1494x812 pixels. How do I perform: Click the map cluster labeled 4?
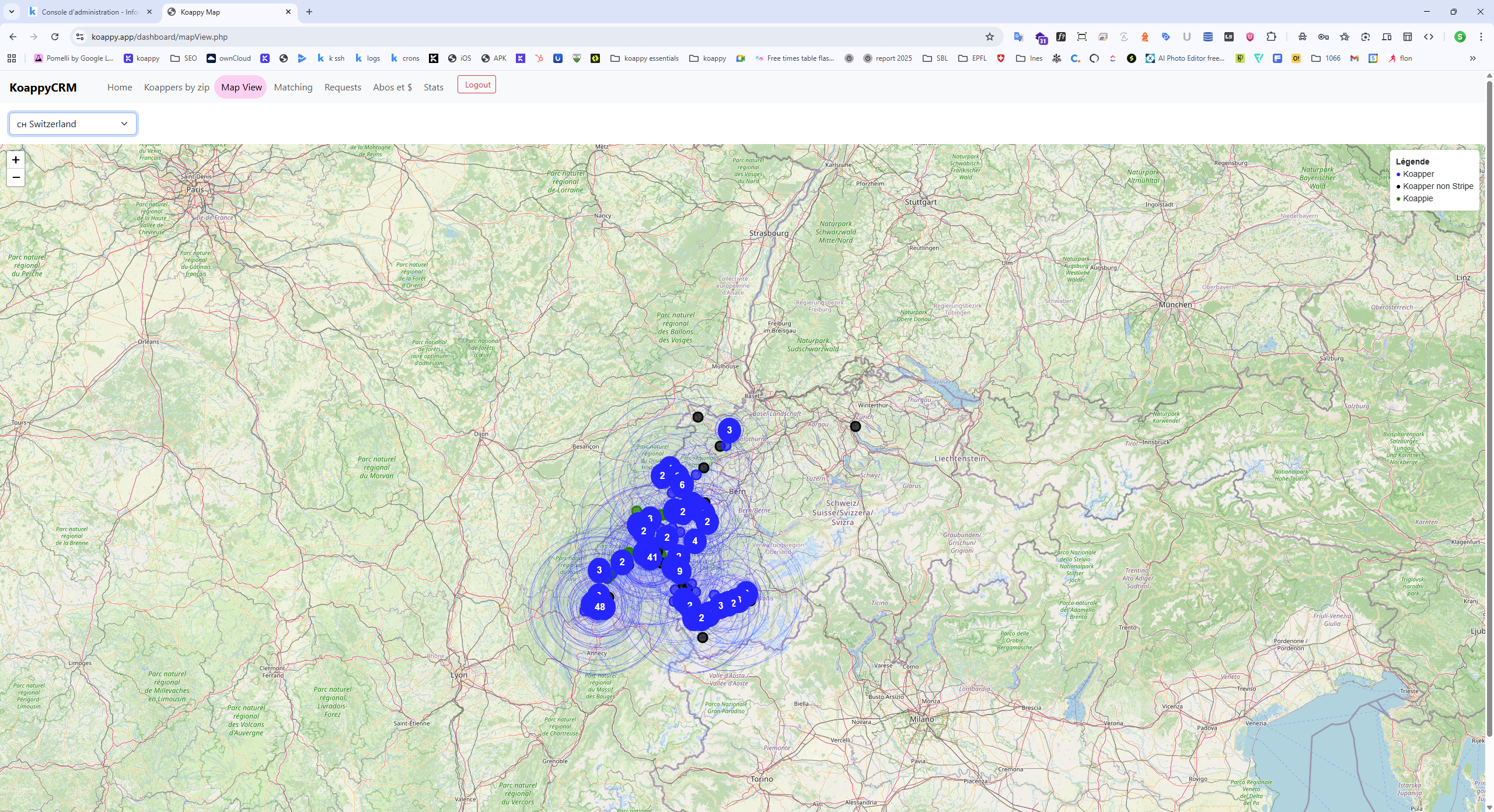click(x=694, y=541)
